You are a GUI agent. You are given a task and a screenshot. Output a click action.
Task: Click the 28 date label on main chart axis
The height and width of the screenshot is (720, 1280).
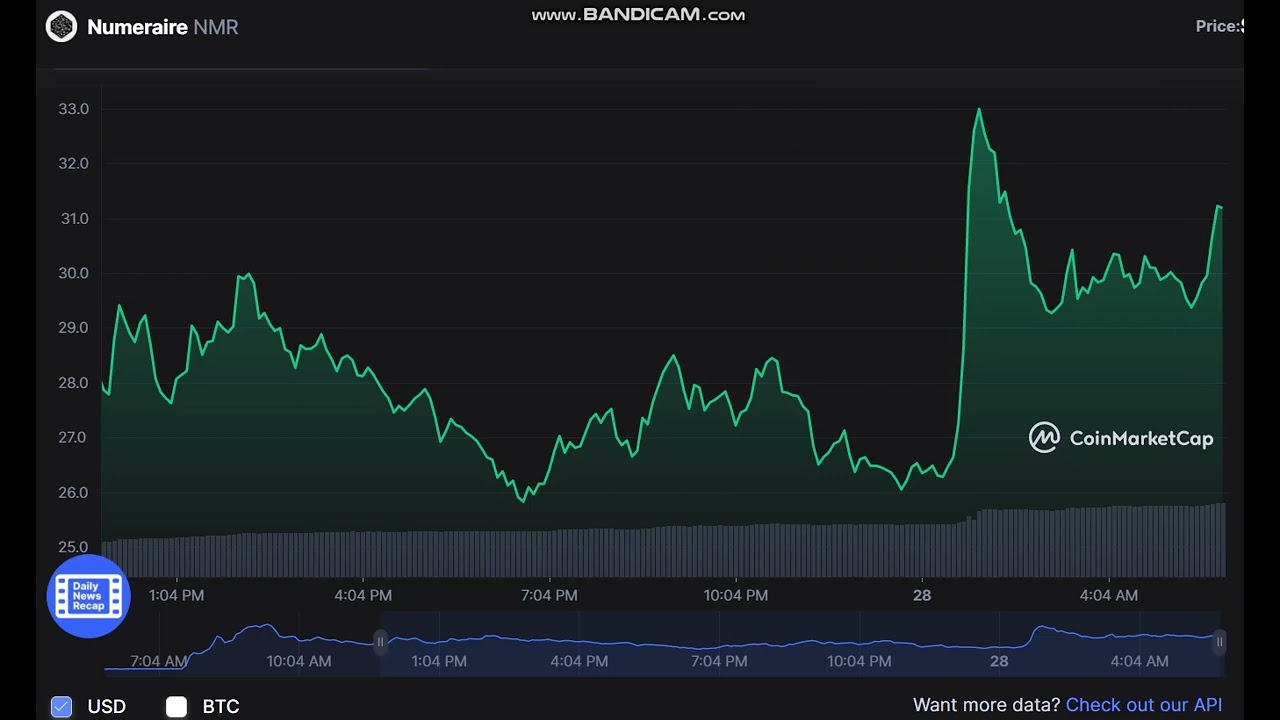(922, 595)
